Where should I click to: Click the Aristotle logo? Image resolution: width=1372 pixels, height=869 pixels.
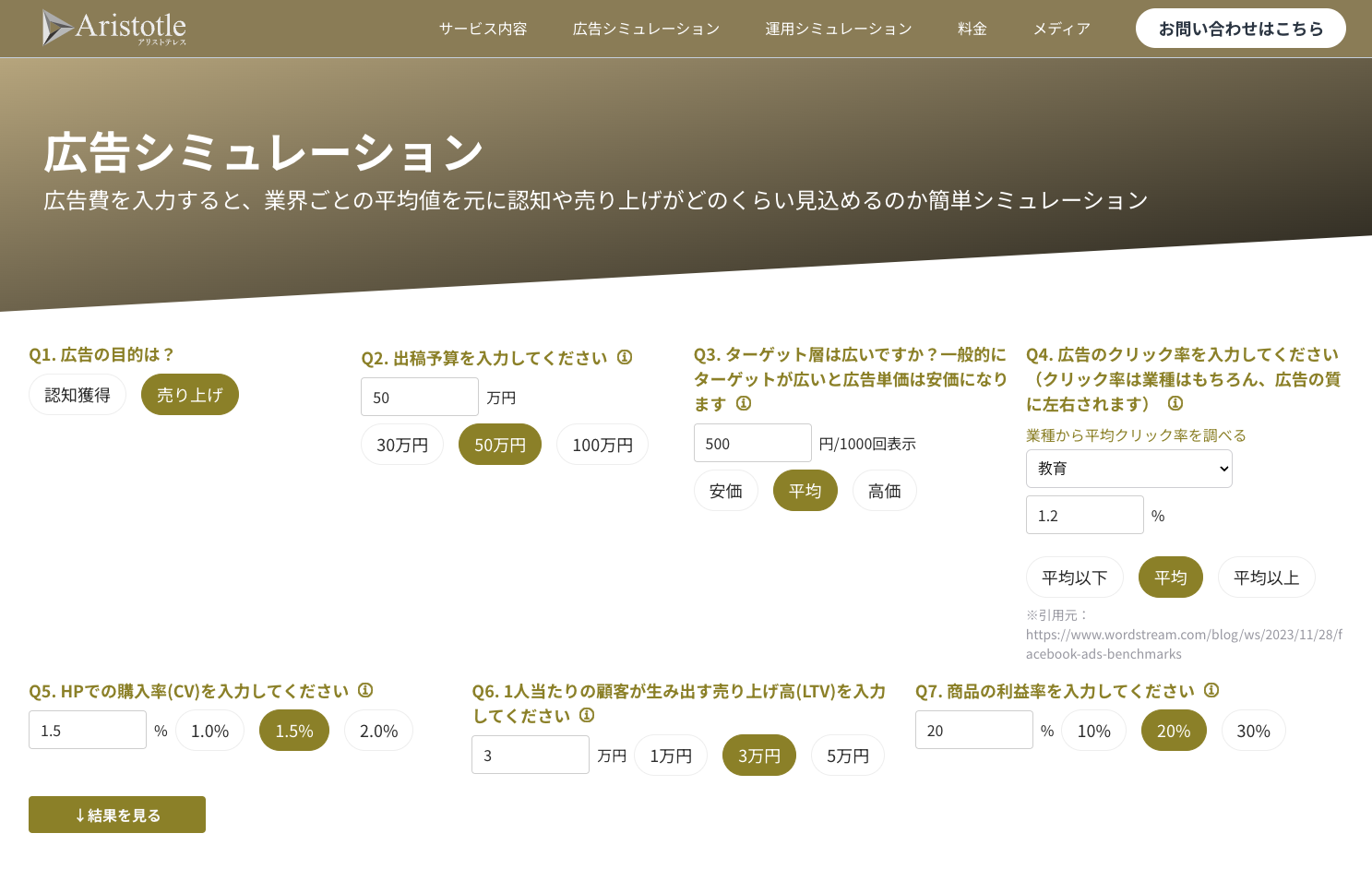pyautogui.click(x=114, y=28)
